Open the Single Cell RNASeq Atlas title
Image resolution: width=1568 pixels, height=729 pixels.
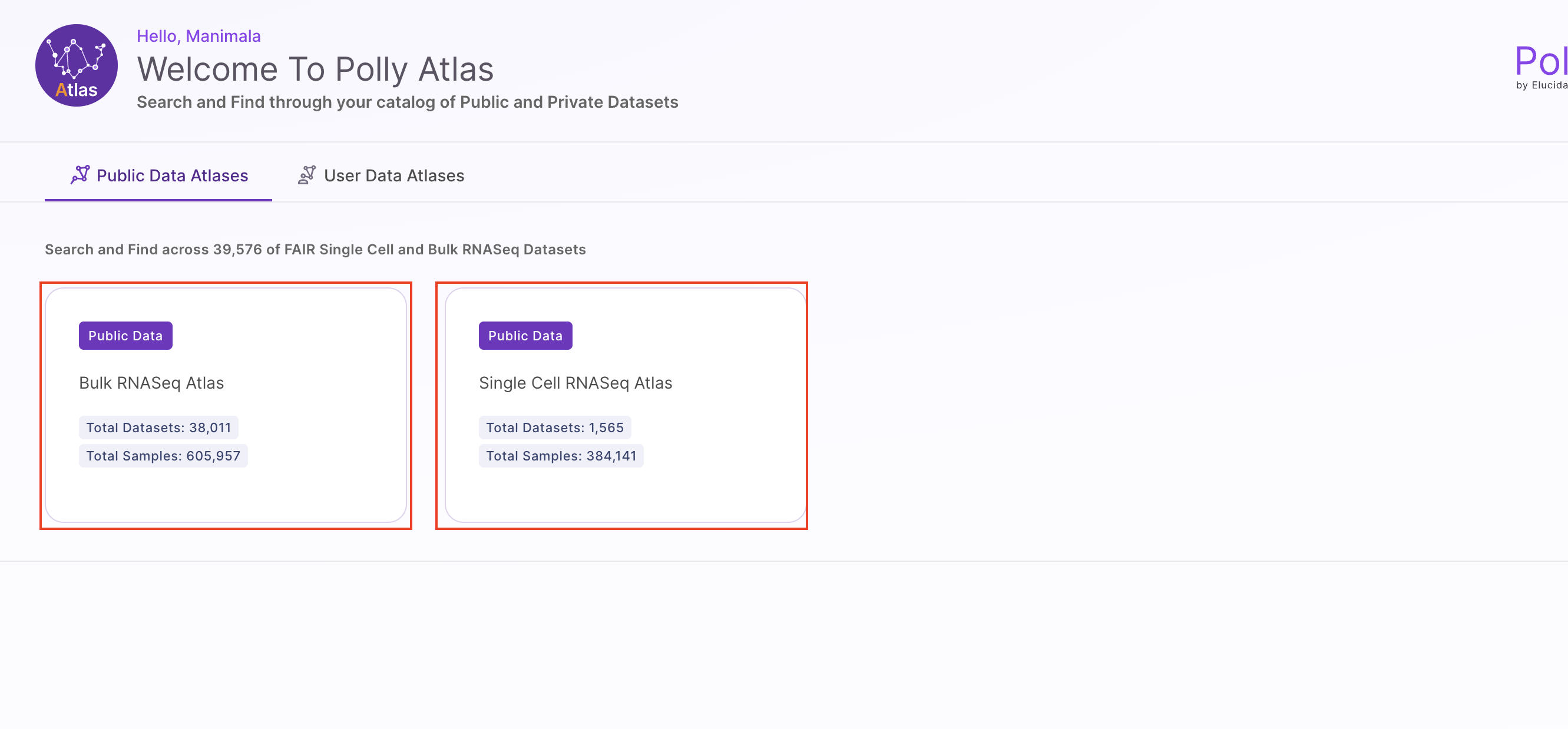click(x=575, y=383)
